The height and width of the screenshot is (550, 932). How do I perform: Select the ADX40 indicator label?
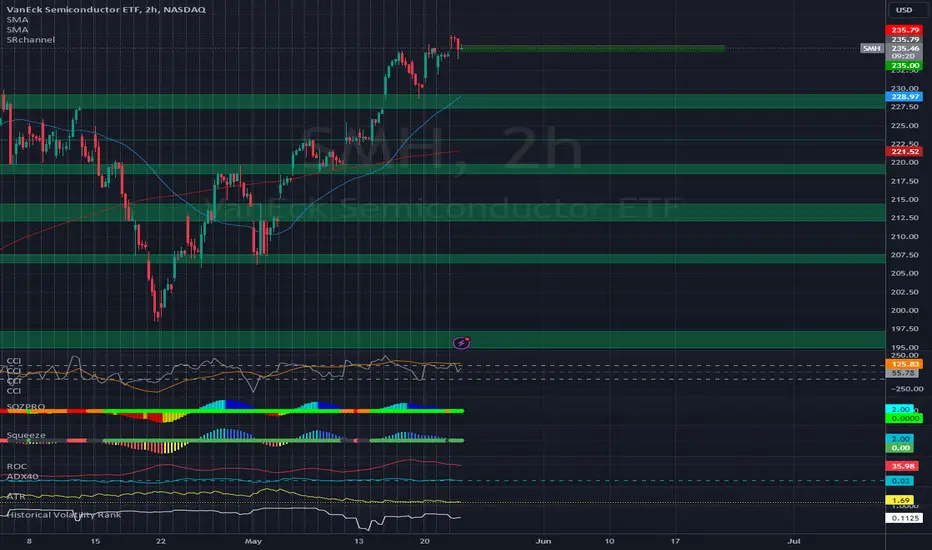[23, 476]
